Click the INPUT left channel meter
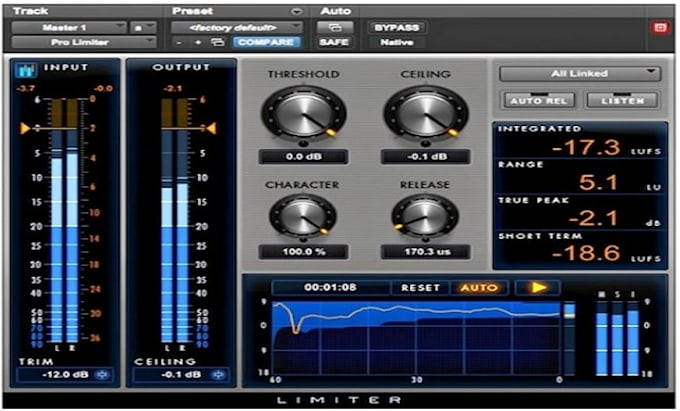Screen dimensions: 680x411 57,221
